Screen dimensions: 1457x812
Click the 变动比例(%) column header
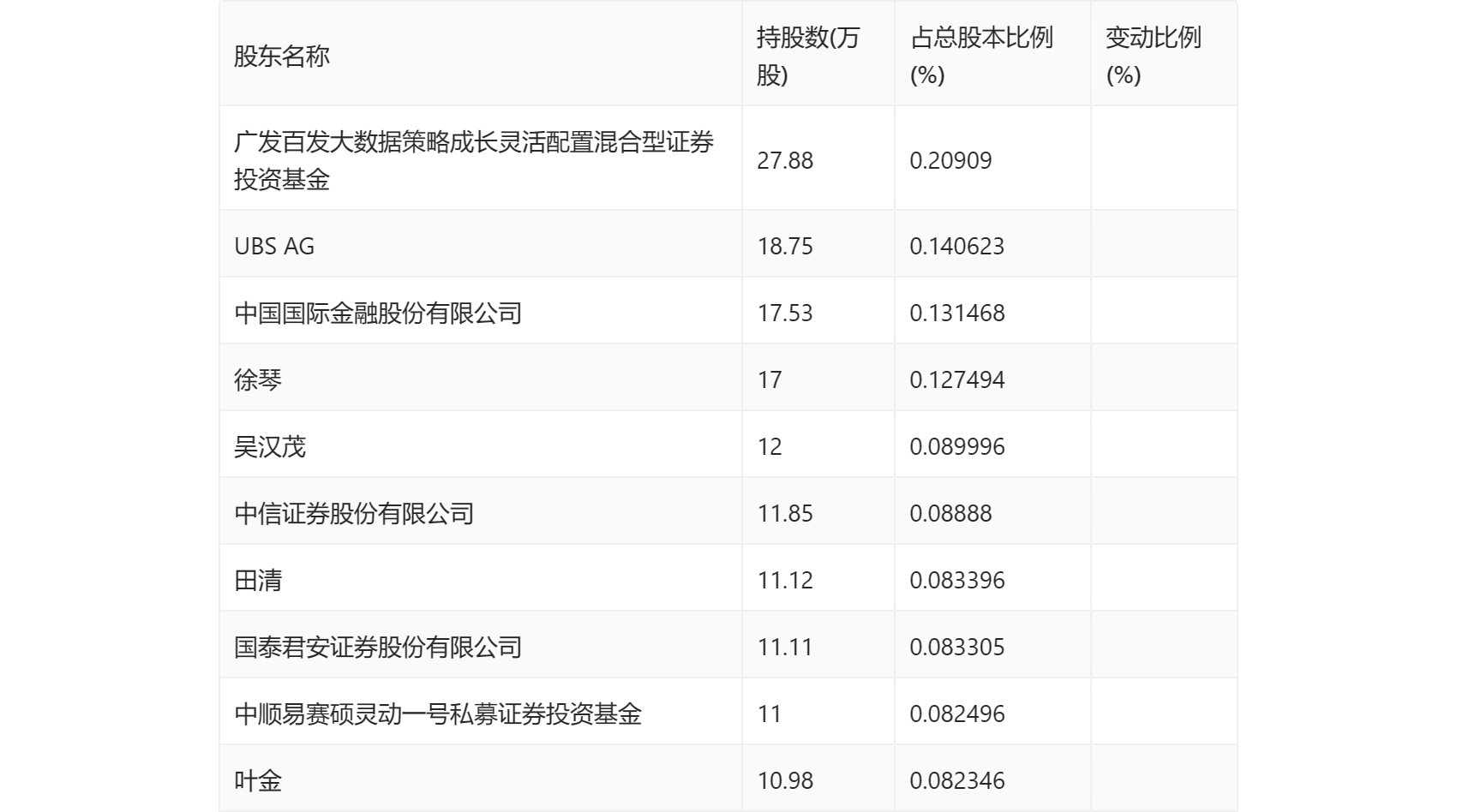pos(1153,57)
